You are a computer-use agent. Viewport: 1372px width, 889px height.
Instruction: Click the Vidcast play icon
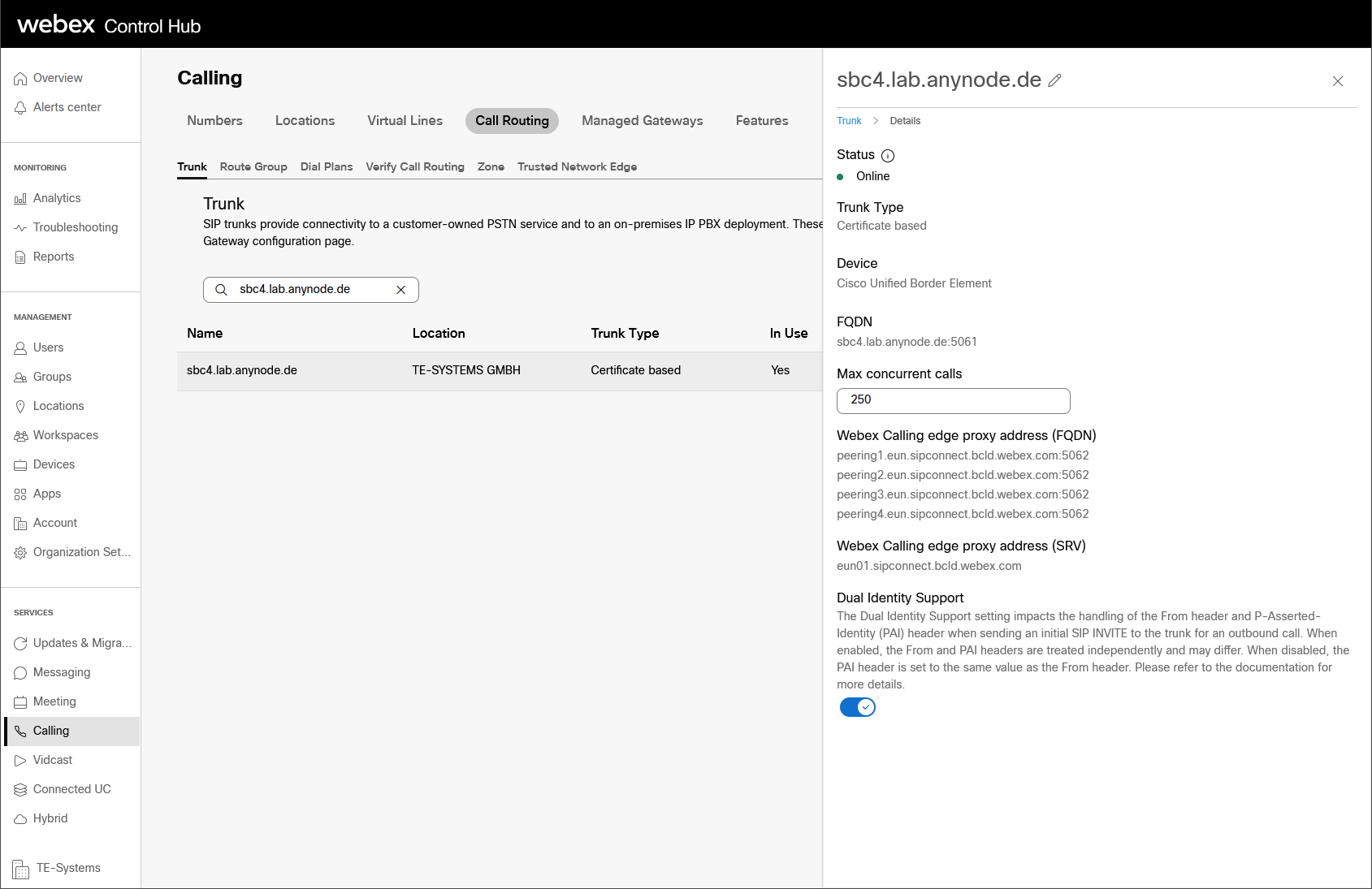pos(20,761)
